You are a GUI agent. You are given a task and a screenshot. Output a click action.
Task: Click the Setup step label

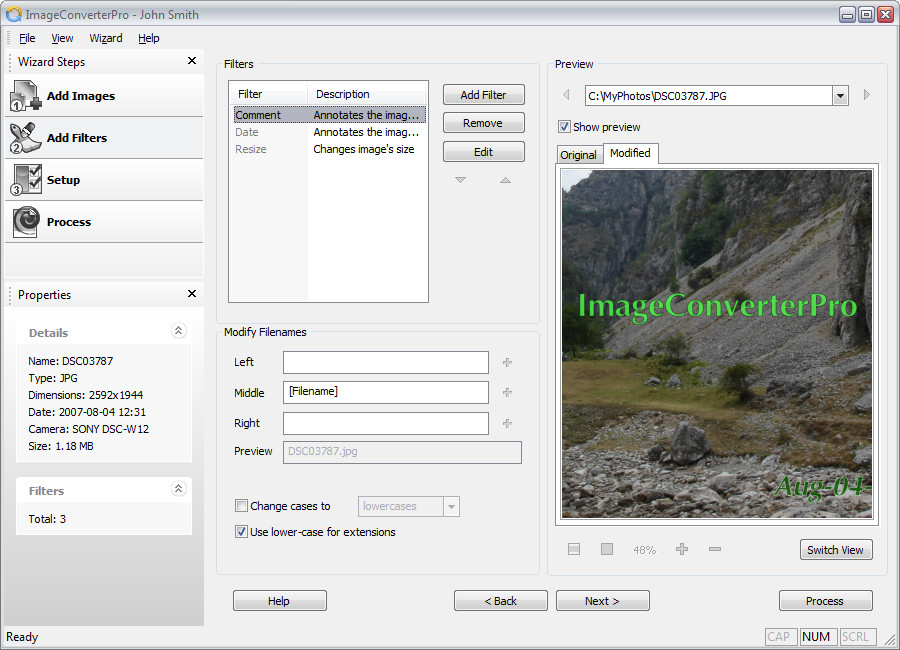[x=63, y=180]
